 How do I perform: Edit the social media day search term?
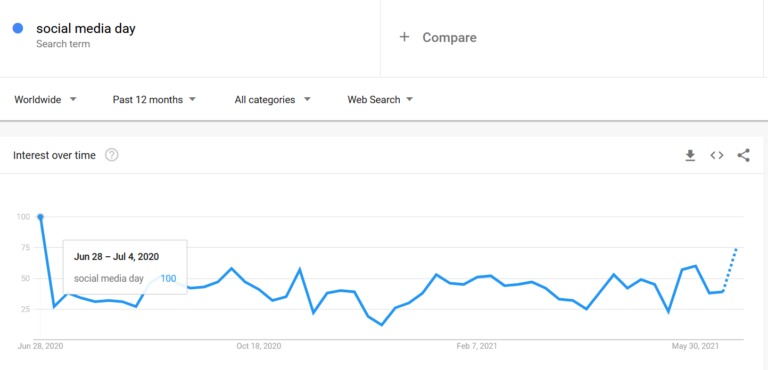coord(86,28)
